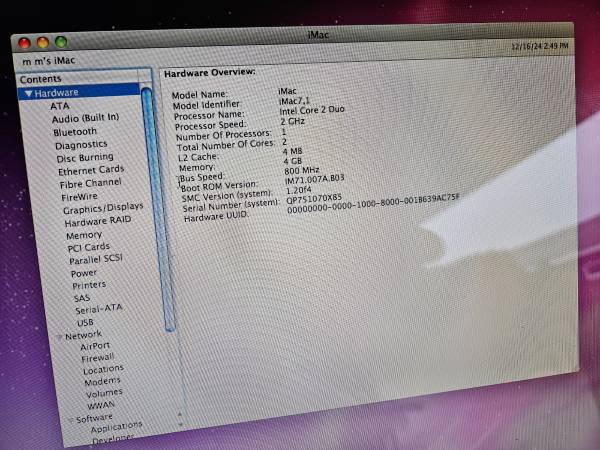Image resolution: width=600 pixels, height=450 pixels.
Task: Select Ethernet Cards entry
Action: [x=91, y=170]
